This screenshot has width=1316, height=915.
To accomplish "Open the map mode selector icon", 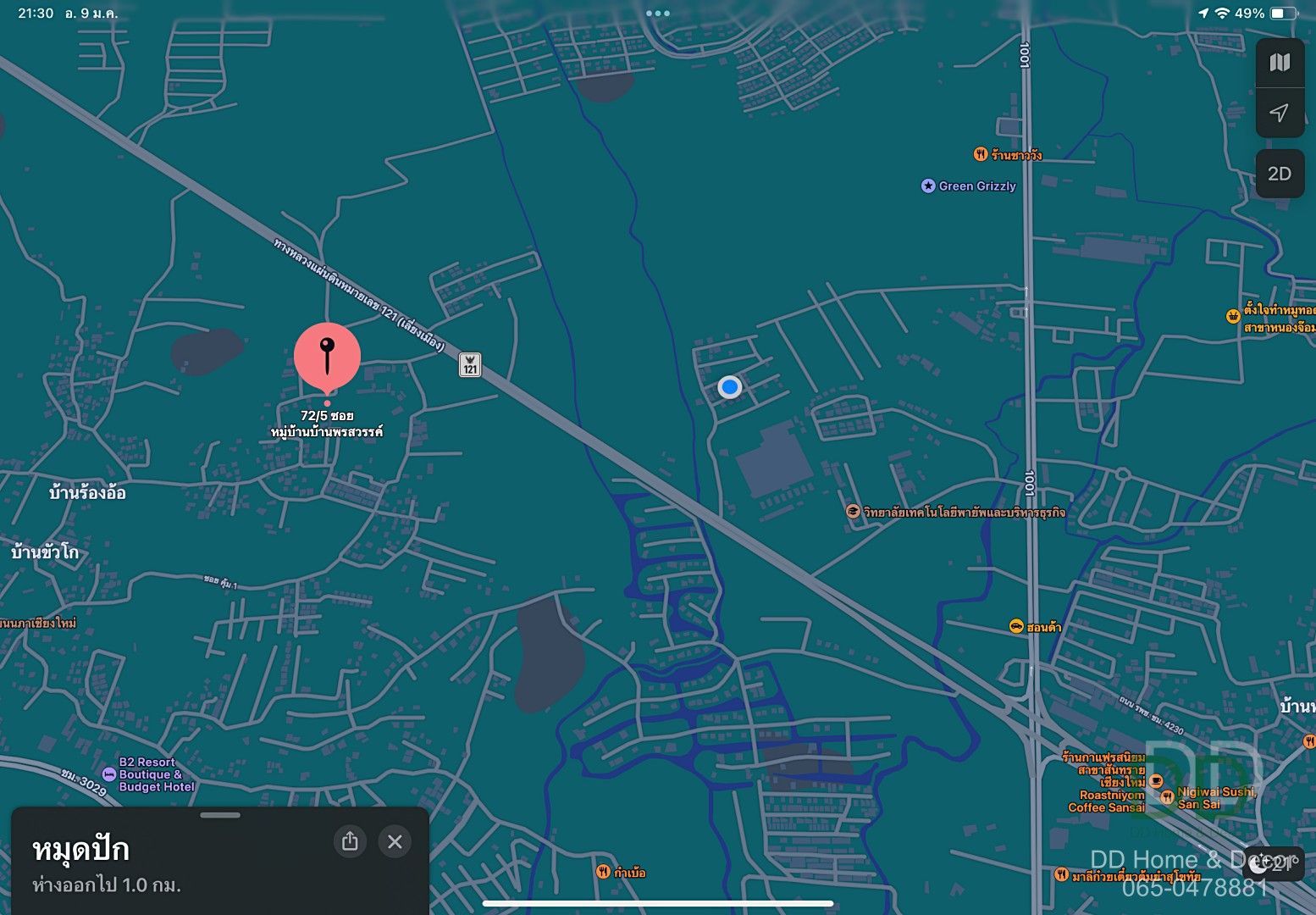I will [x=1280, y=63].
